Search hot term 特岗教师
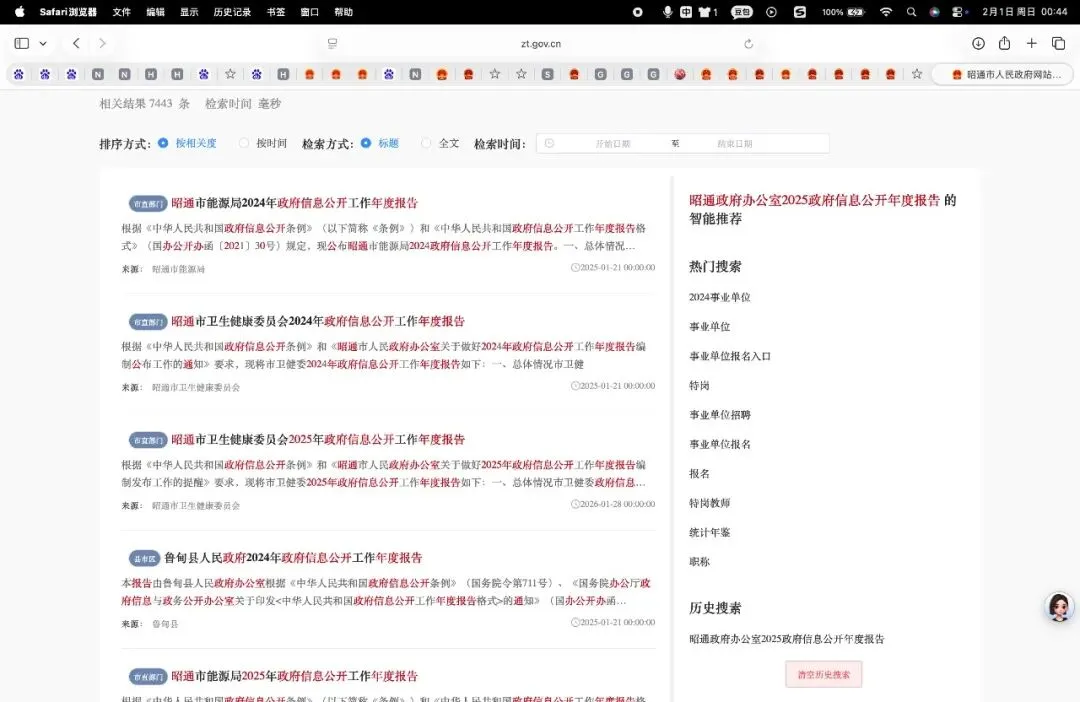1080x702 pixels. pyautogui.click(x=709, y=503)
